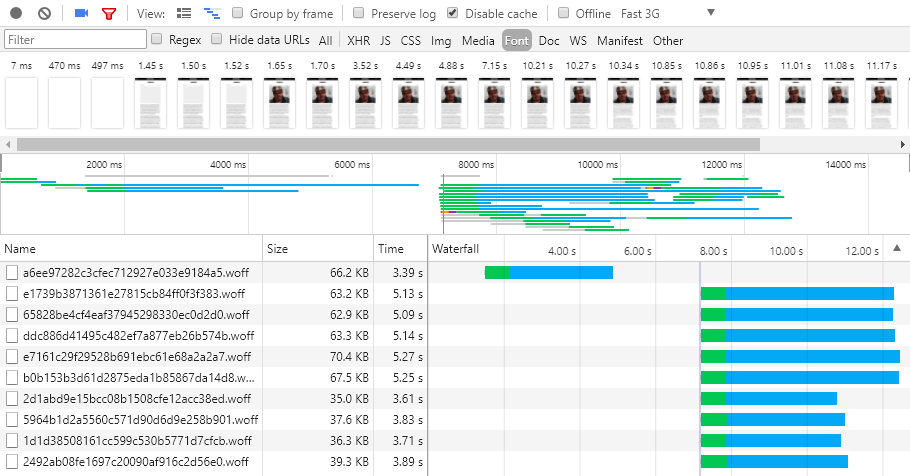Enable Preserve log checkbox

coord(359,13)
